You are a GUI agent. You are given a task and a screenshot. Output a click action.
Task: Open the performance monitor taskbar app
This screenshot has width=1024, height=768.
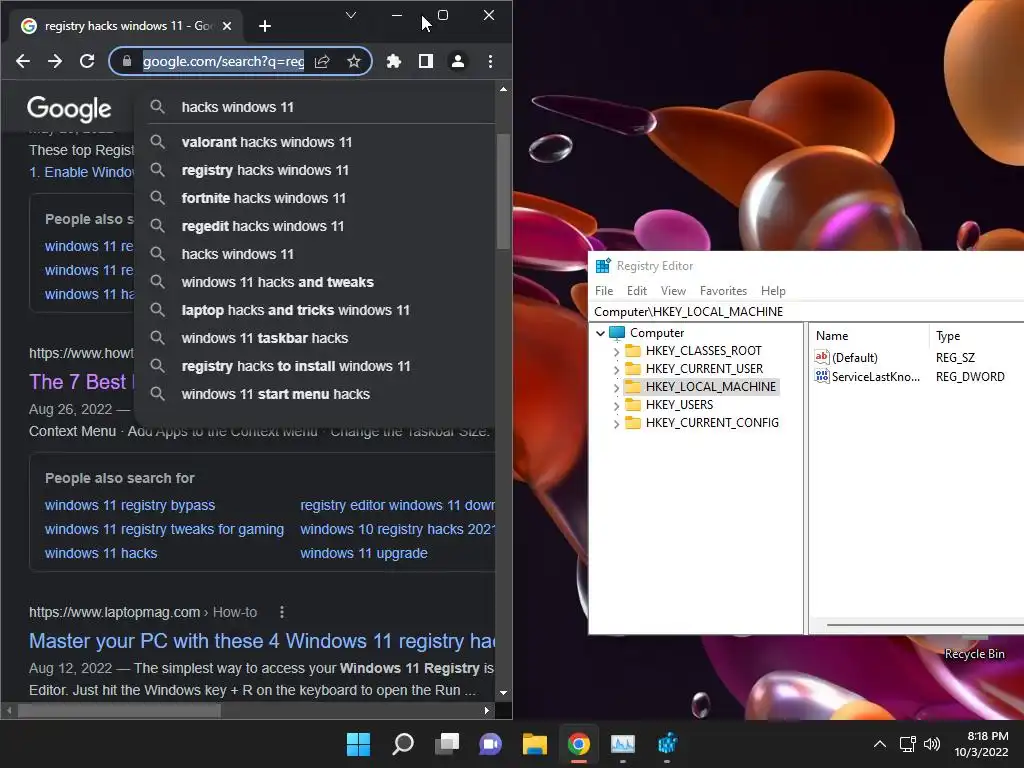point(622,744)
